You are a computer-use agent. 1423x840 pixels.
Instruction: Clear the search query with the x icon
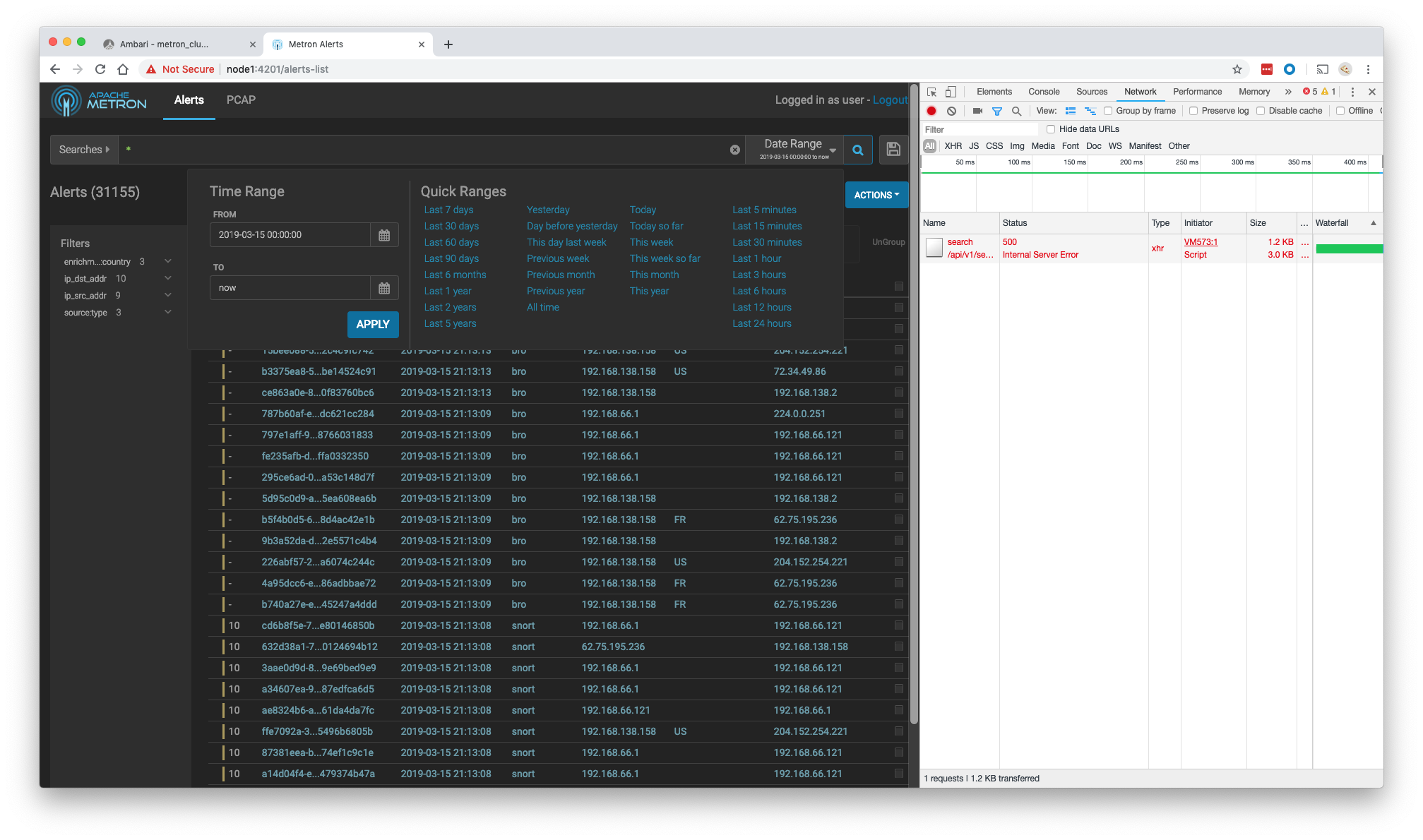coord(735,150)
